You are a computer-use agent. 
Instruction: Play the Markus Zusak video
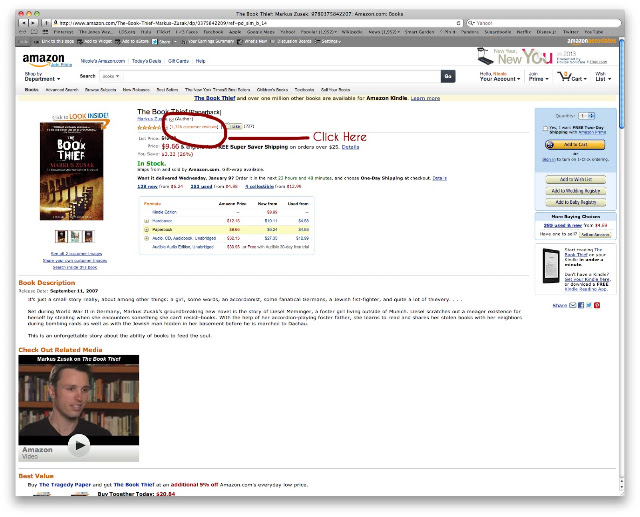click(79, 446)
